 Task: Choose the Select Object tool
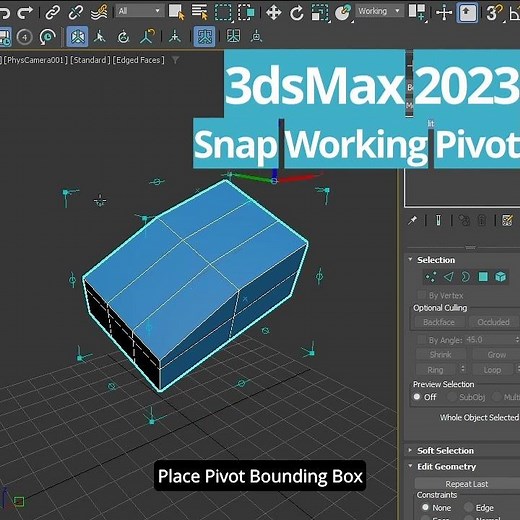(x=176, y=12)
